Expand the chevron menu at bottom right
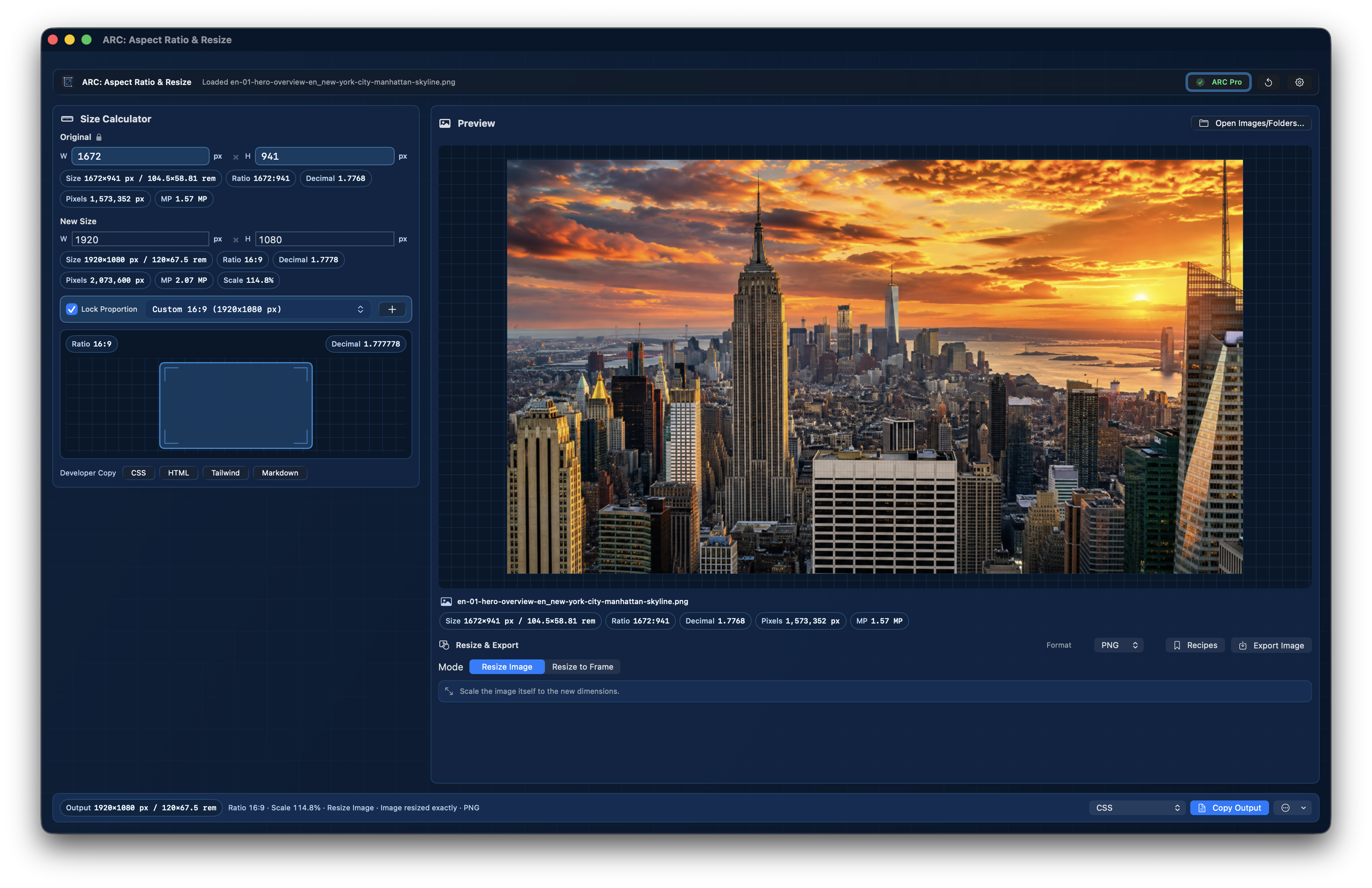1372x888 pixels. (x=1303, y=808)
